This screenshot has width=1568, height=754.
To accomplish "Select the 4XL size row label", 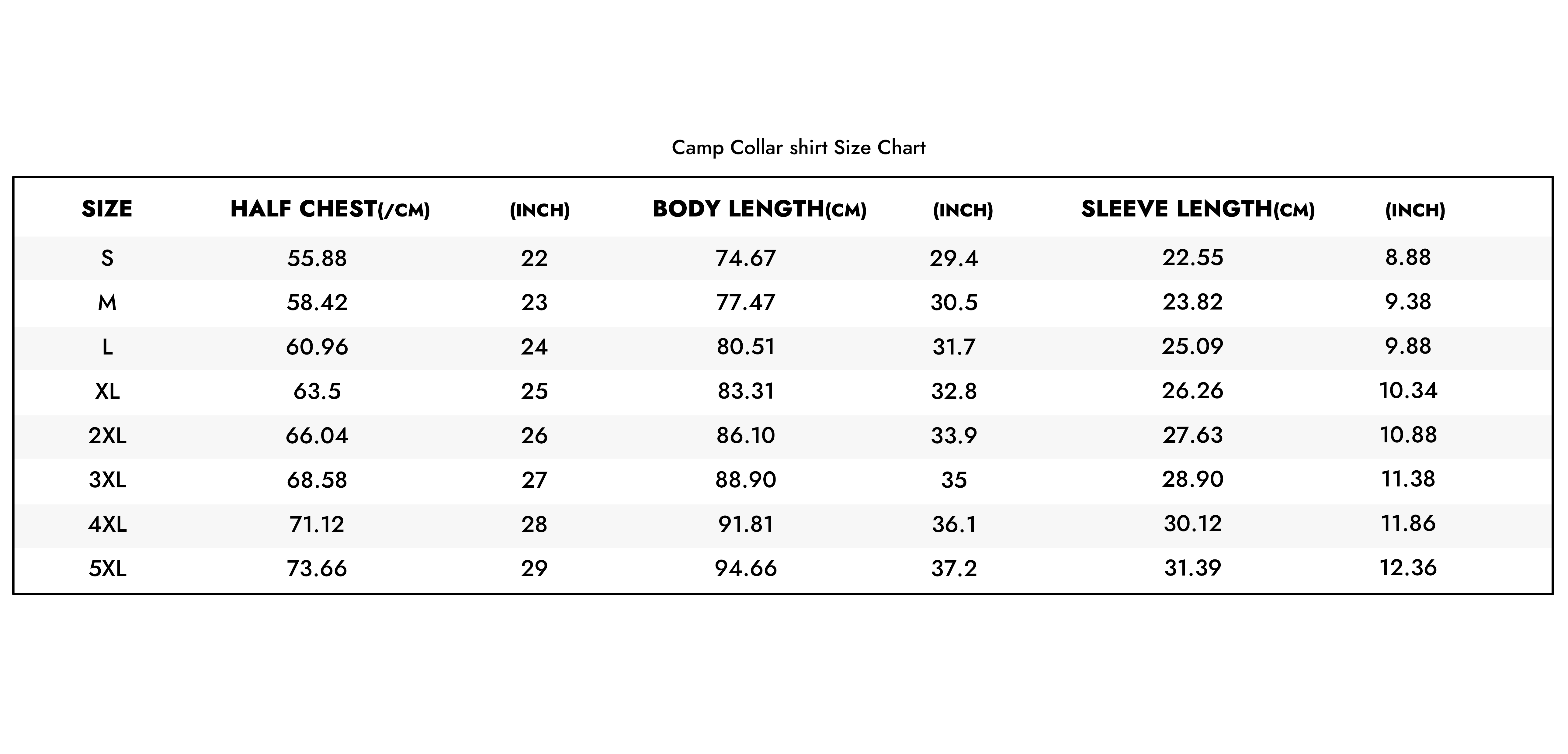I will [107, 524].
